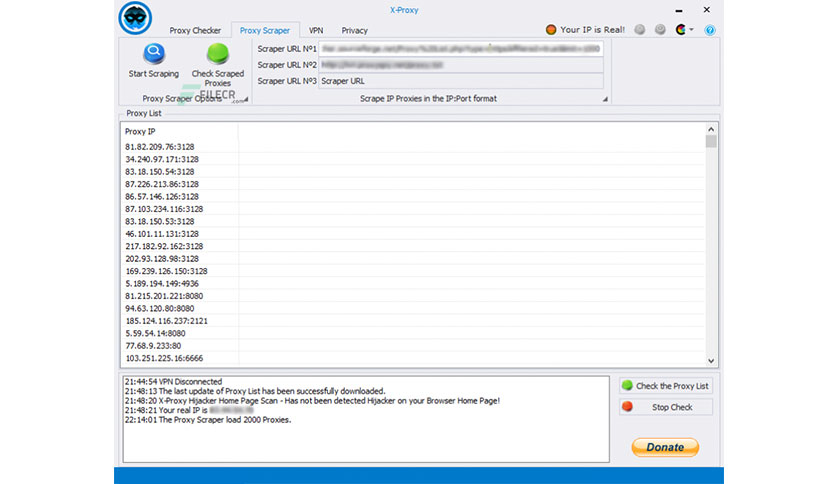
Task: Select proxy 185.124.116.237:2121
Action: 166,321
